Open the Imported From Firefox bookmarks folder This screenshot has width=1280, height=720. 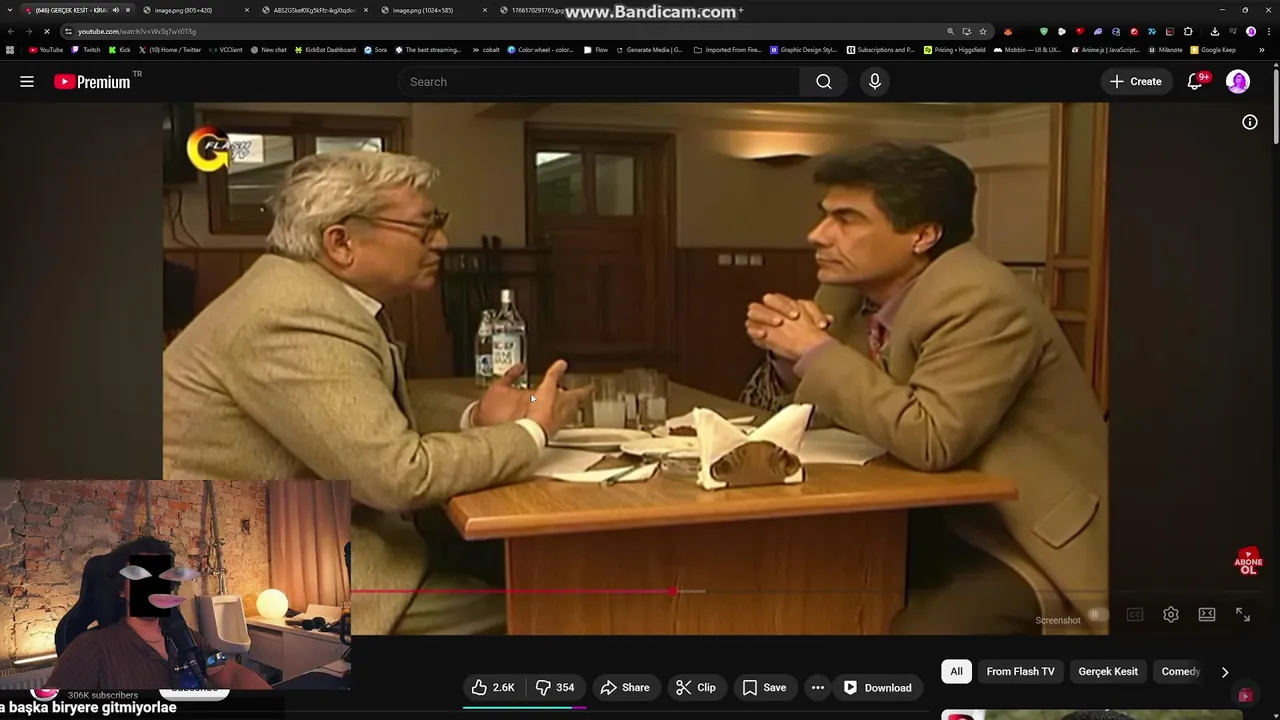(725, 49)
